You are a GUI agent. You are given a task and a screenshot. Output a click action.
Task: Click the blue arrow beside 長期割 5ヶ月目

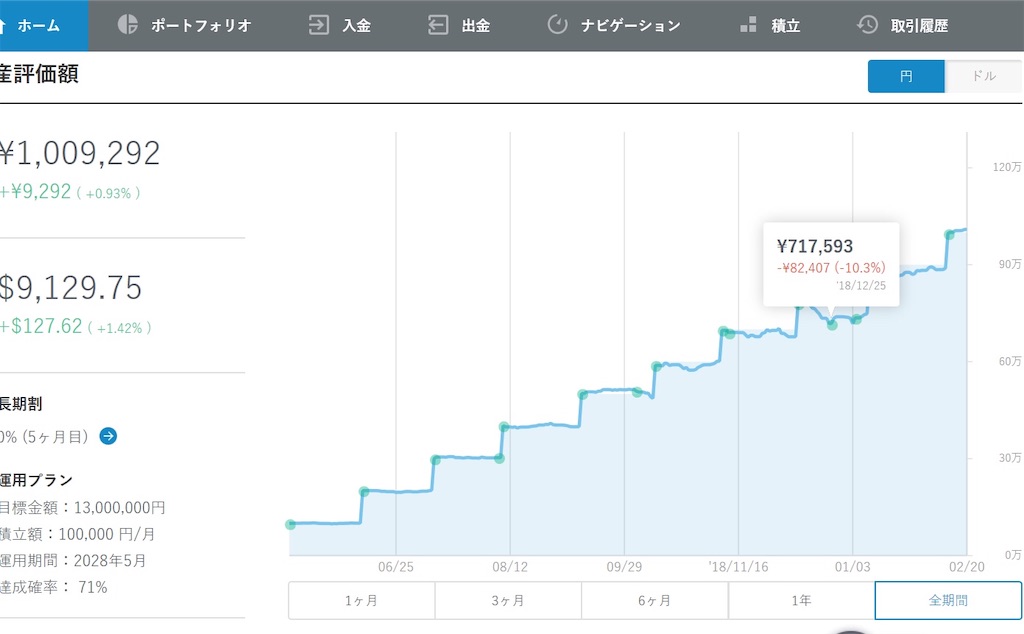[109, 436]
